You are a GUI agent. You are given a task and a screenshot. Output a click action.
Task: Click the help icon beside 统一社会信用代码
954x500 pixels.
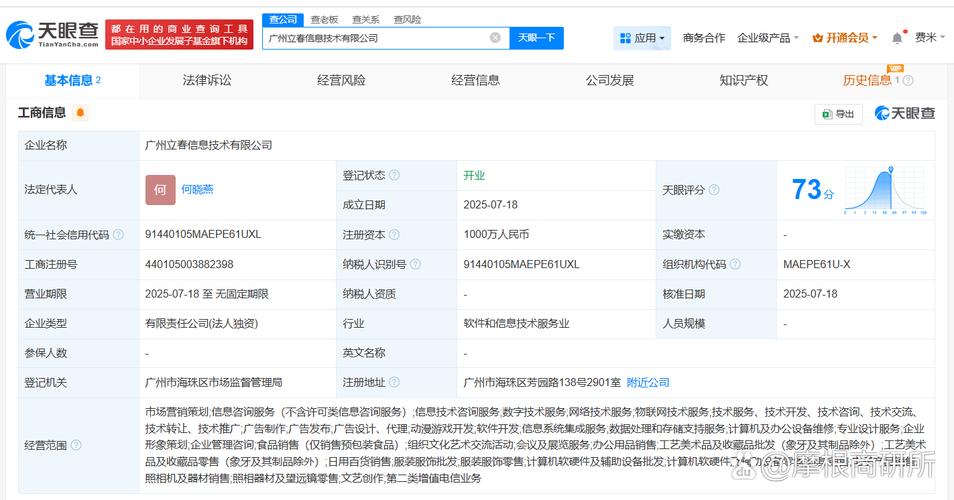tap(118, 234)
